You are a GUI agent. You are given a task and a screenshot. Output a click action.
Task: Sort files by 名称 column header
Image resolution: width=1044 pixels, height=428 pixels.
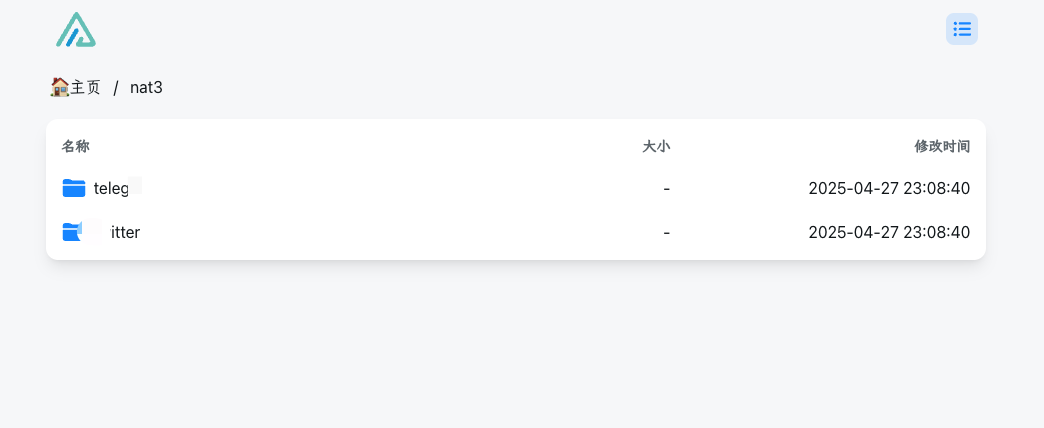point(76,146)
